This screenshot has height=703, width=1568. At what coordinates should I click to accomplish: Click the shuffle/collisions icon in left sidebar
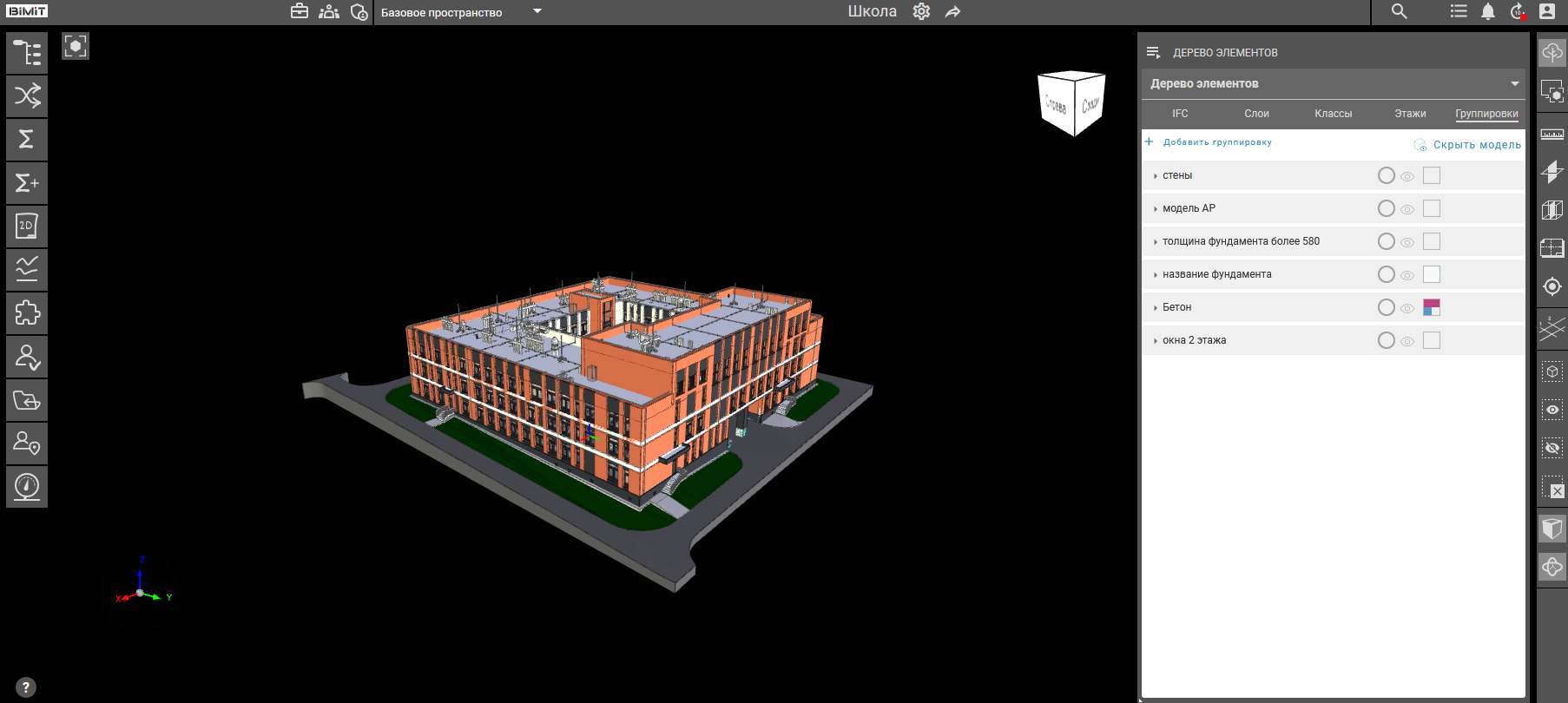pos(27,96)
